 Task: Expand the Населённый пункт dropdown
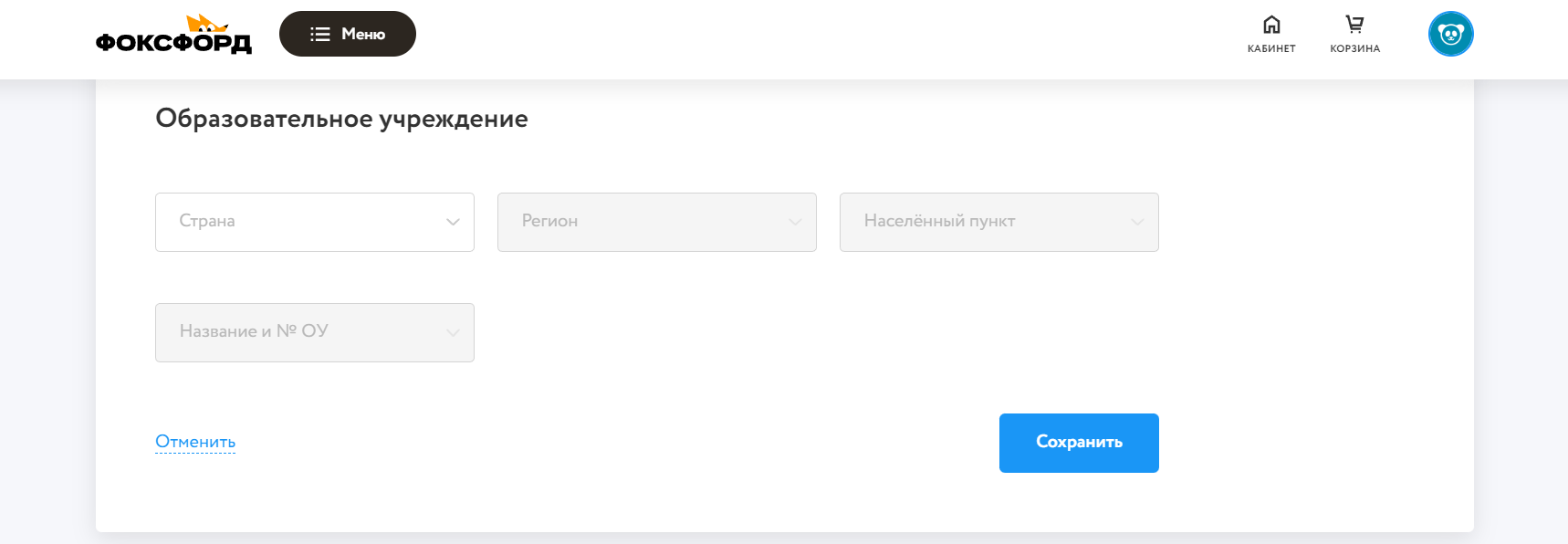(986, 222)
